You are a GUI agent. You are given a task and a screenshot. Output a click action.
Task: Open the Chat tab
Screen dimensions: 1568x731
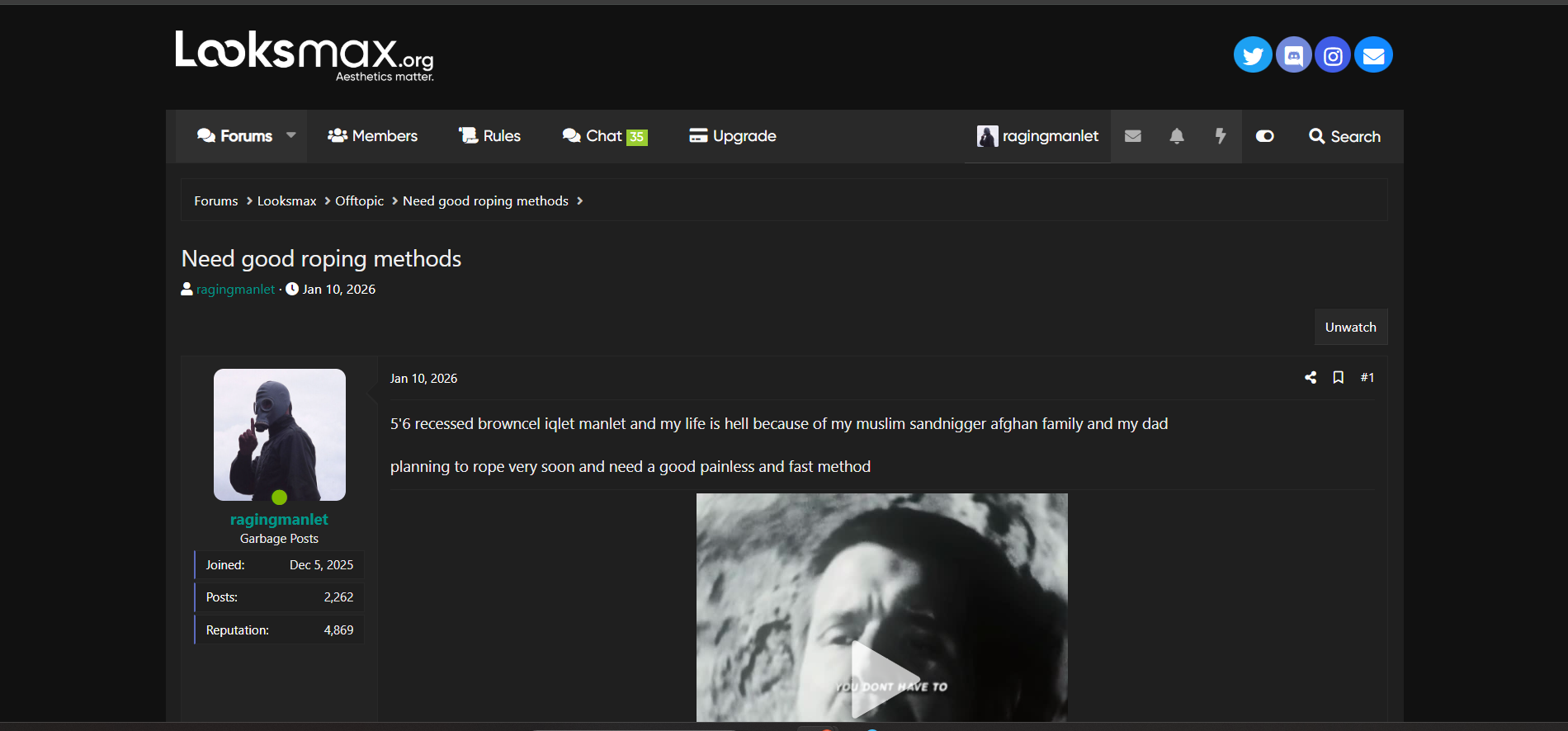[604, 136]
